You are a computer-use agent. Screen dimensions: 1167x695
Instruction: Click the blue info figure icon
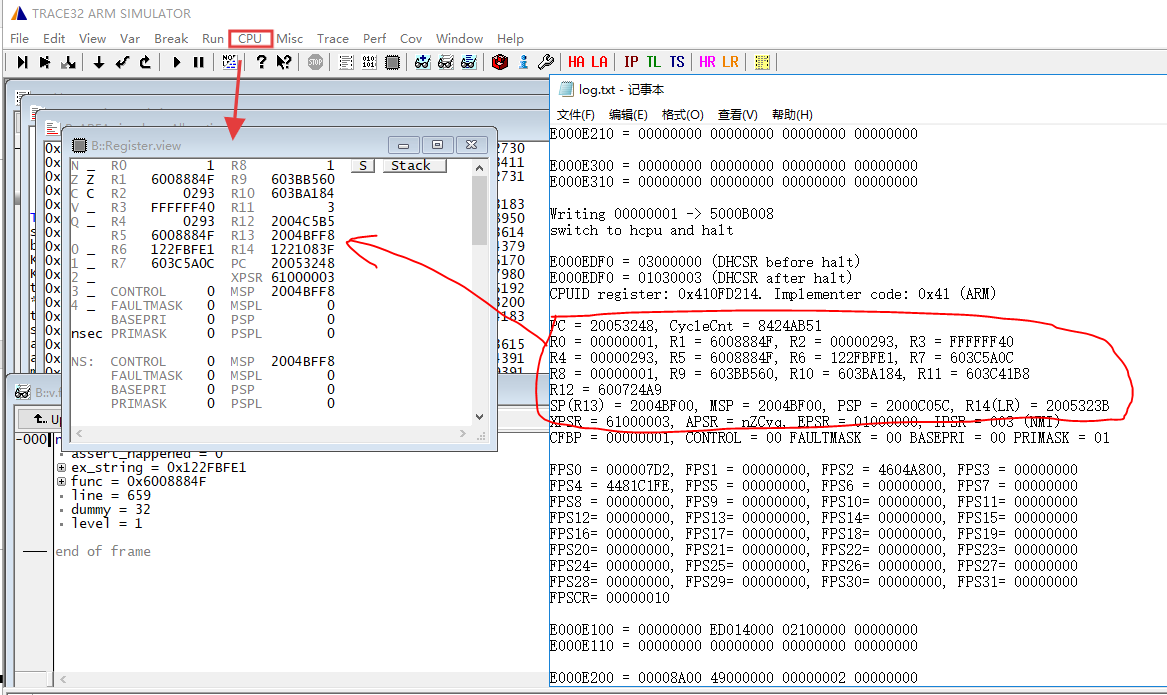tap(523, 63)
